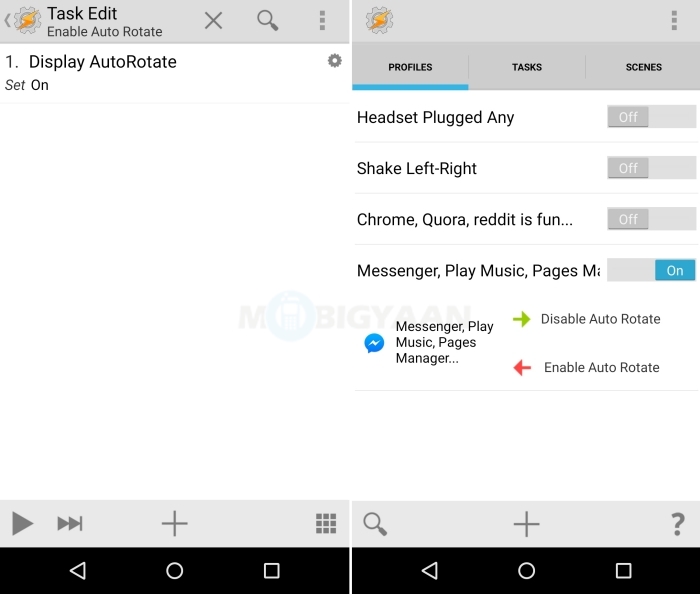Tap Android home button on right screen
Image resolution: width=700 pixels, height=594 pixels.
526,570
